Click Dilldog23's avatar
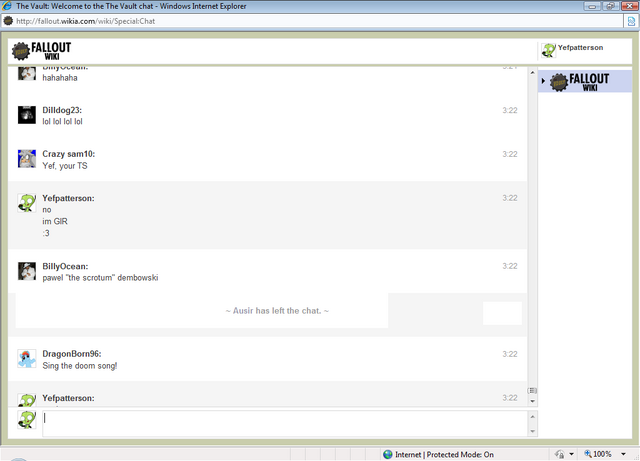The image size is (640, 461). (27, 115)
